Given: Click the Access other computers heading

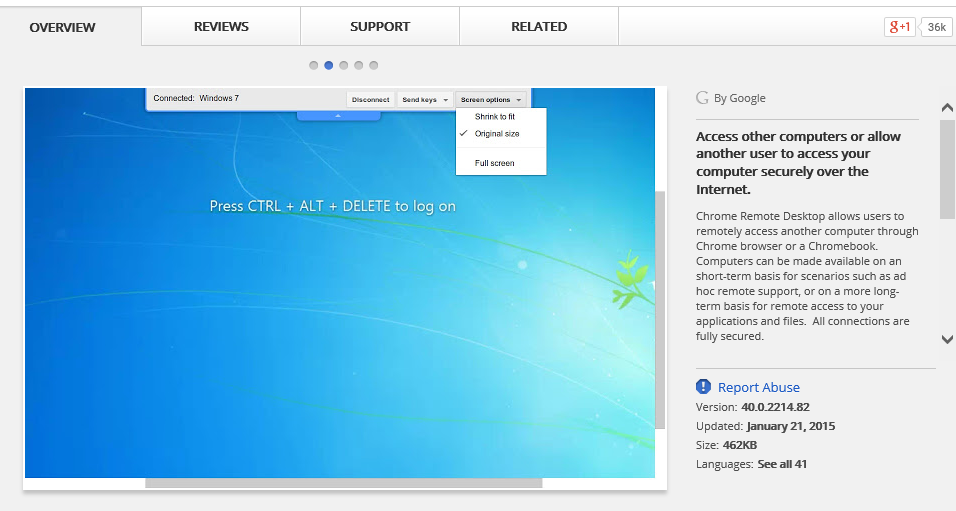Looking at the screenshot, I should pos(798,163).
